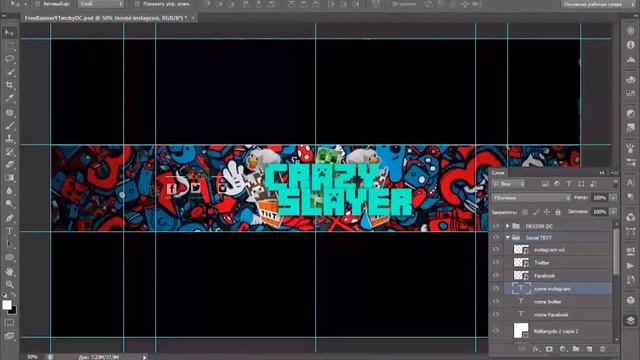Open the Character panel icon in dock
This screenshot has height=360, width=640.
click(631, 182)
